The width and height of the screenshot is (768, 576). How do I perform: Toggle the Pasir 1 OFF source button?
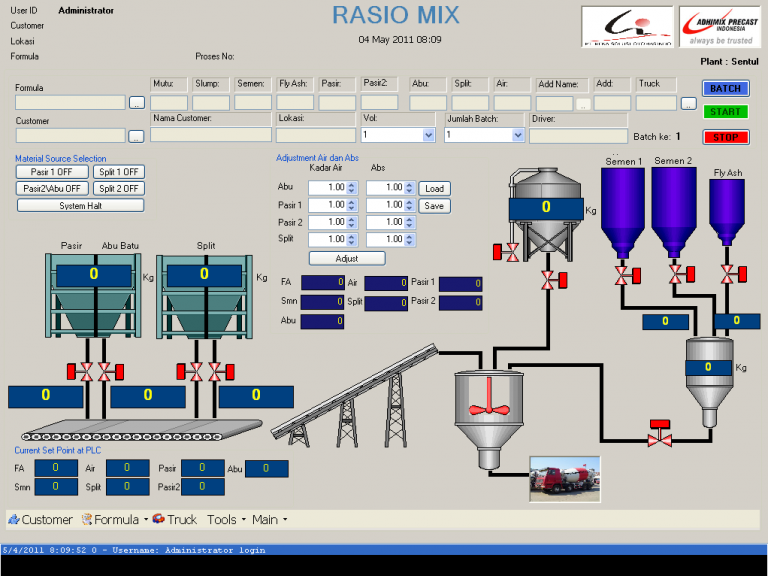pos(52,172)
